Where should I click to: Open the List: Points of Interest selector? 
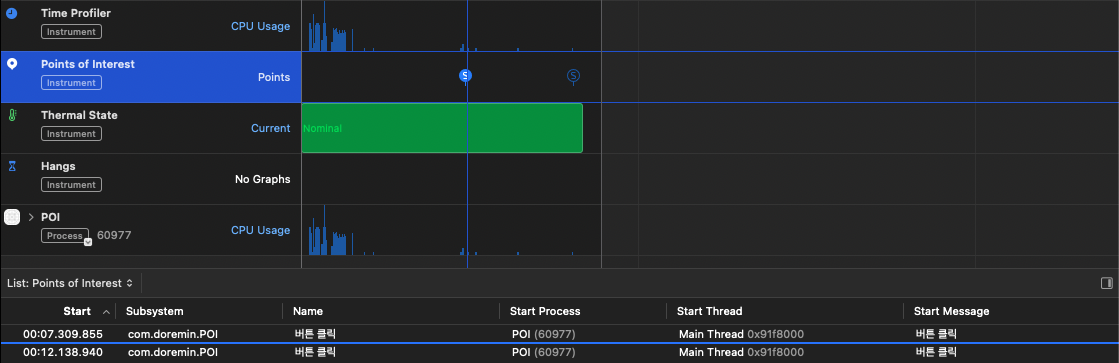point(70,283)
